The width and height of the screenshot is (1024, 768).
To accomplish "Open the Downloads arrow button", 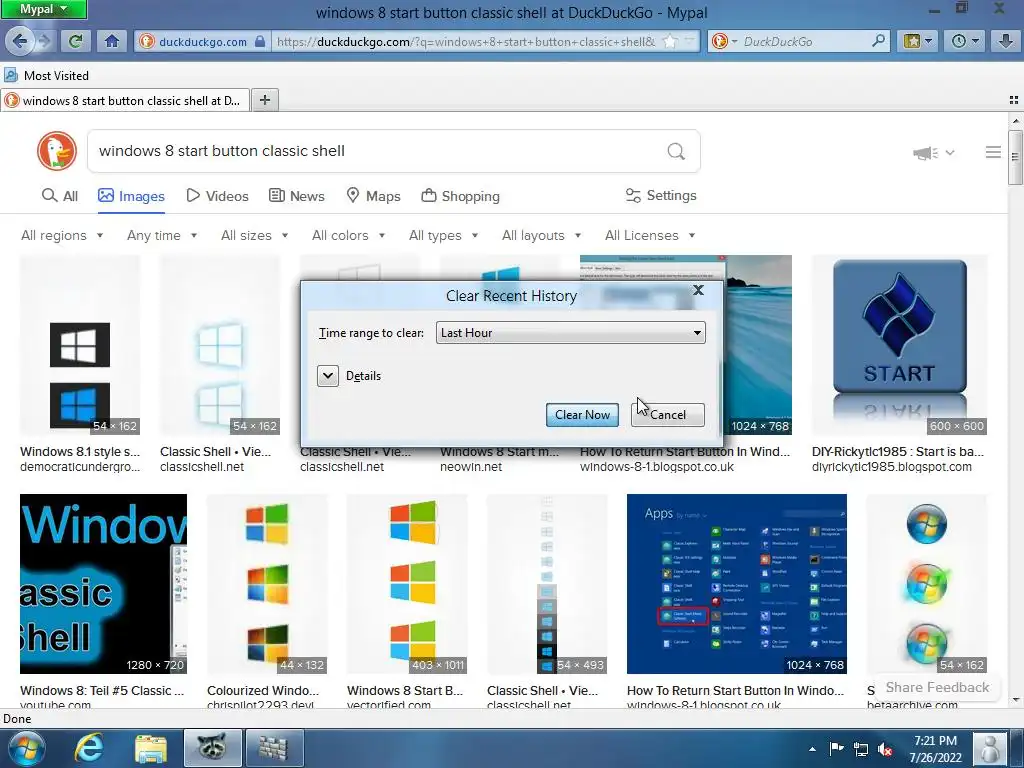I will click(1006, 41).
